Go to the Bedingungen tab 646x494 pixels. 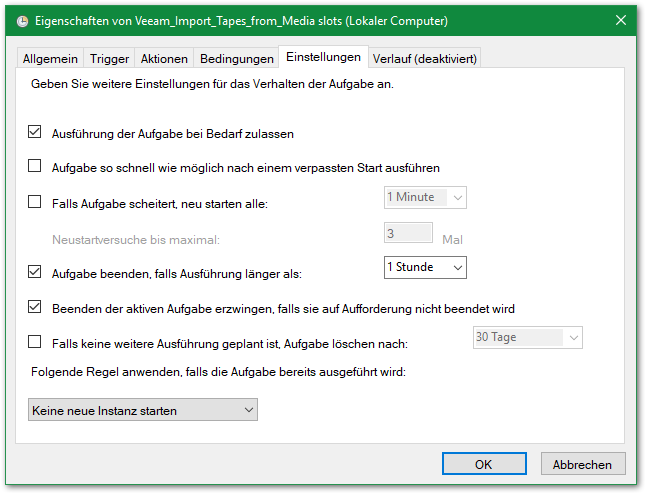(236, 59)
